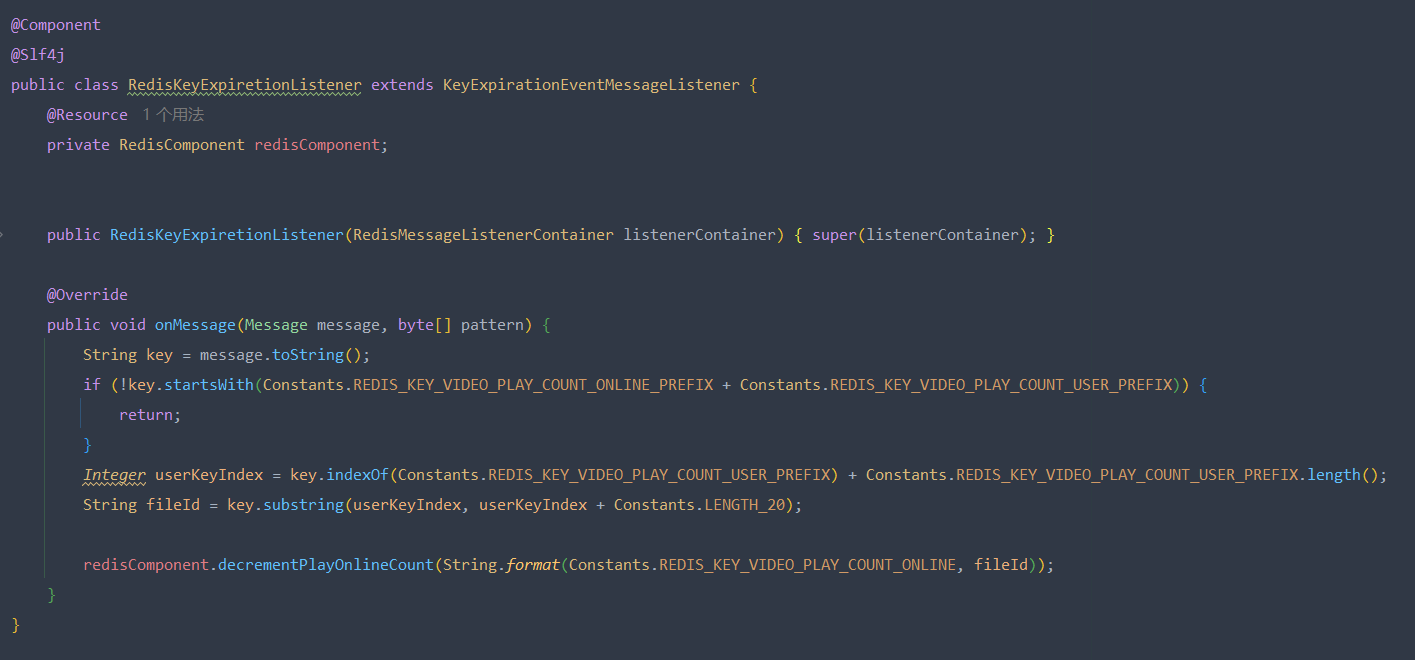Click the @Component annotation
The image size is (1415, 660).
pos(56,25)
